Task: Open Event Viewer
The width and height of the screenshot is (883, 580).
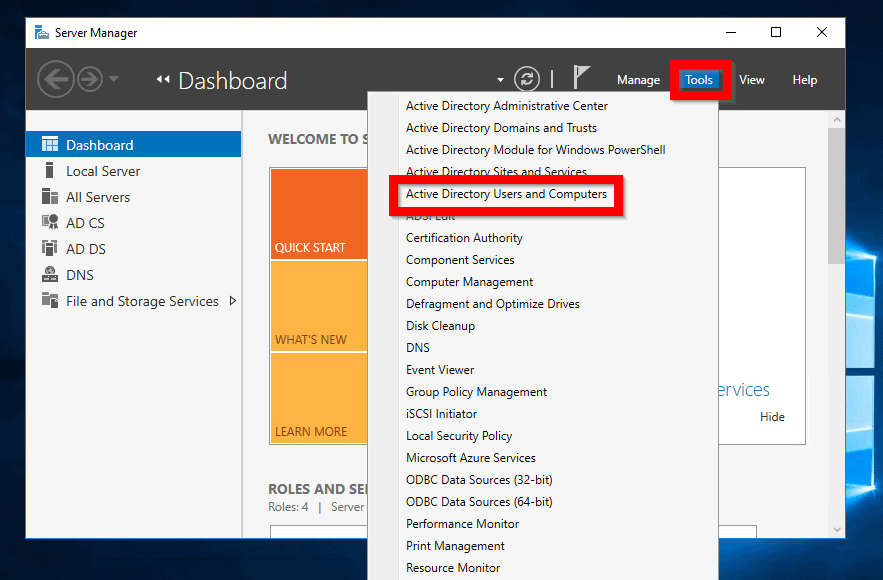Action: tap(440, 369)
